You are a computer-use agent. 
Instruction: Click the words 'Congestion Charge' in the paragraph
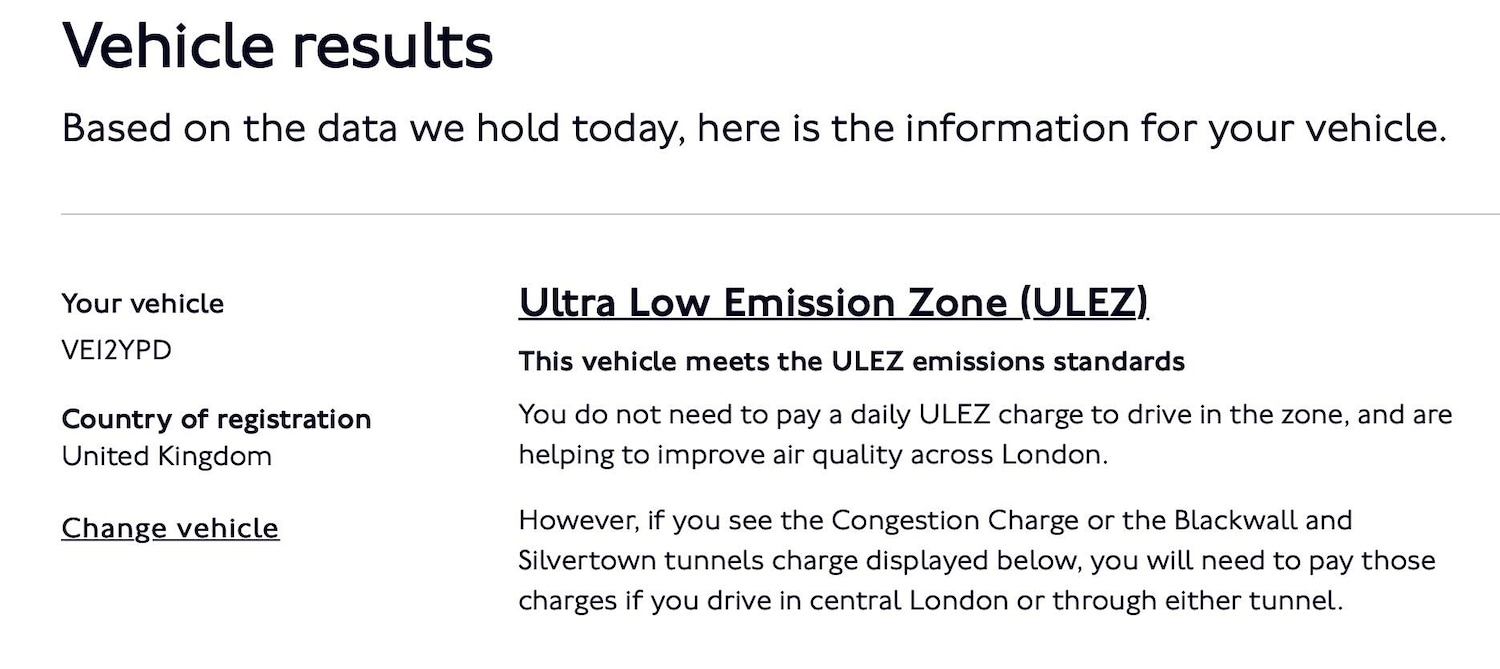955,521
